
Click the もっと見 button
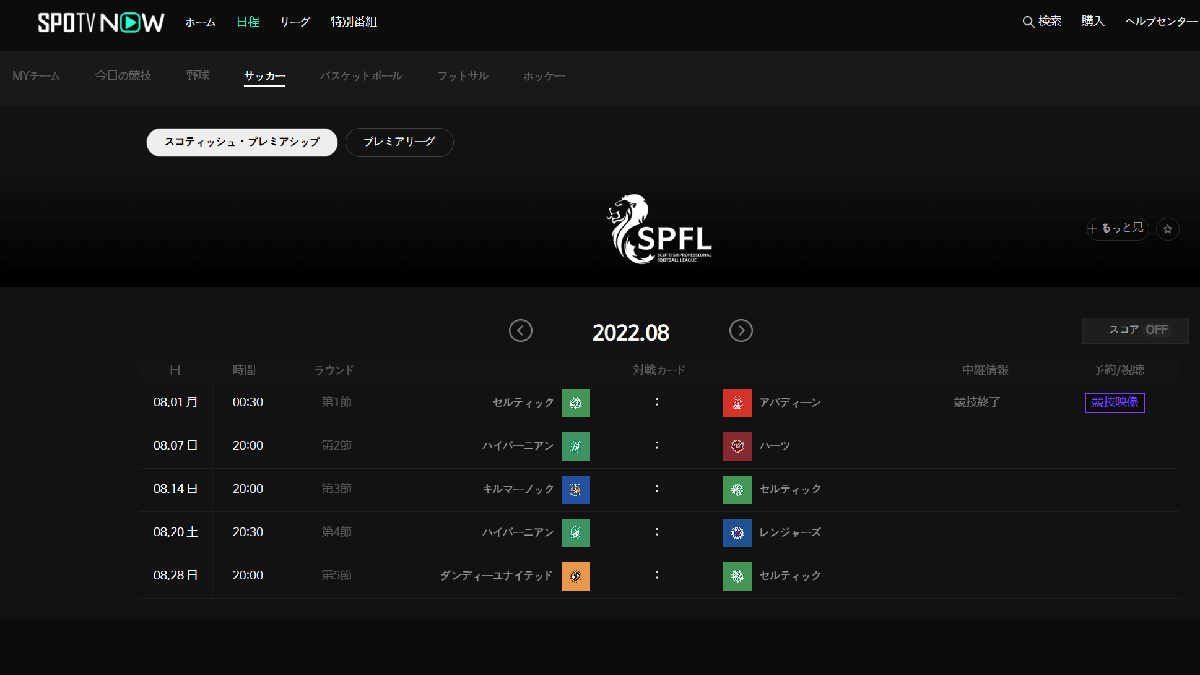click(x=1118, y=229)
